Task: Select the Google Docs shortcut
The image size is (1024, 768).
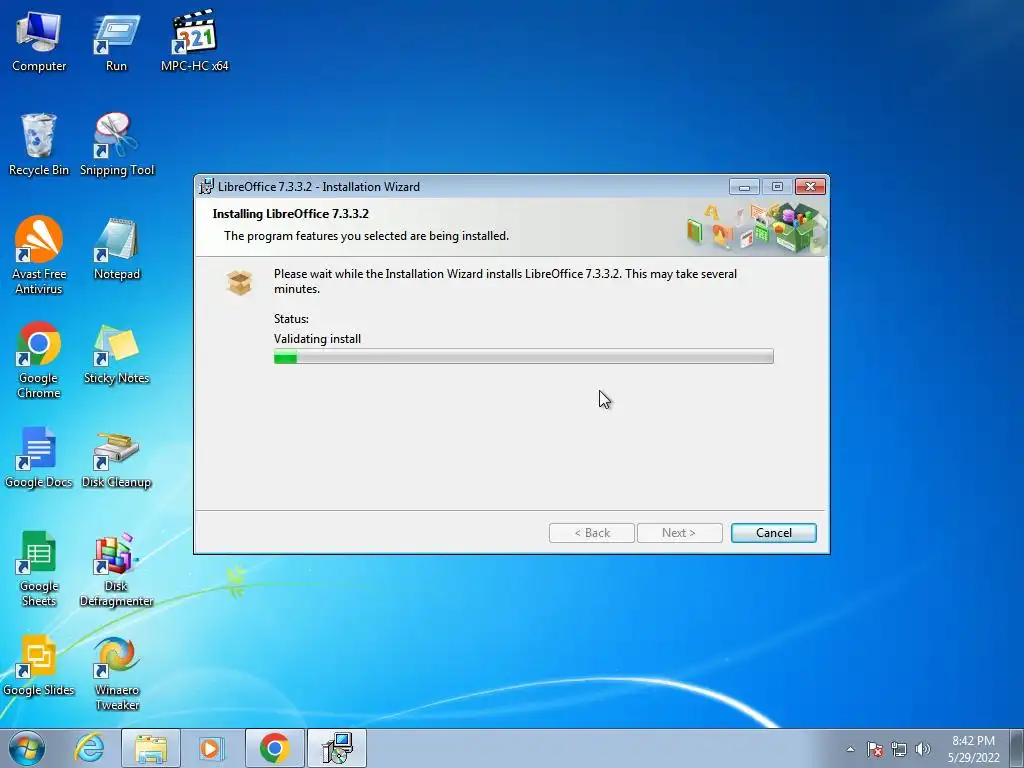Action: pos(39,458)
